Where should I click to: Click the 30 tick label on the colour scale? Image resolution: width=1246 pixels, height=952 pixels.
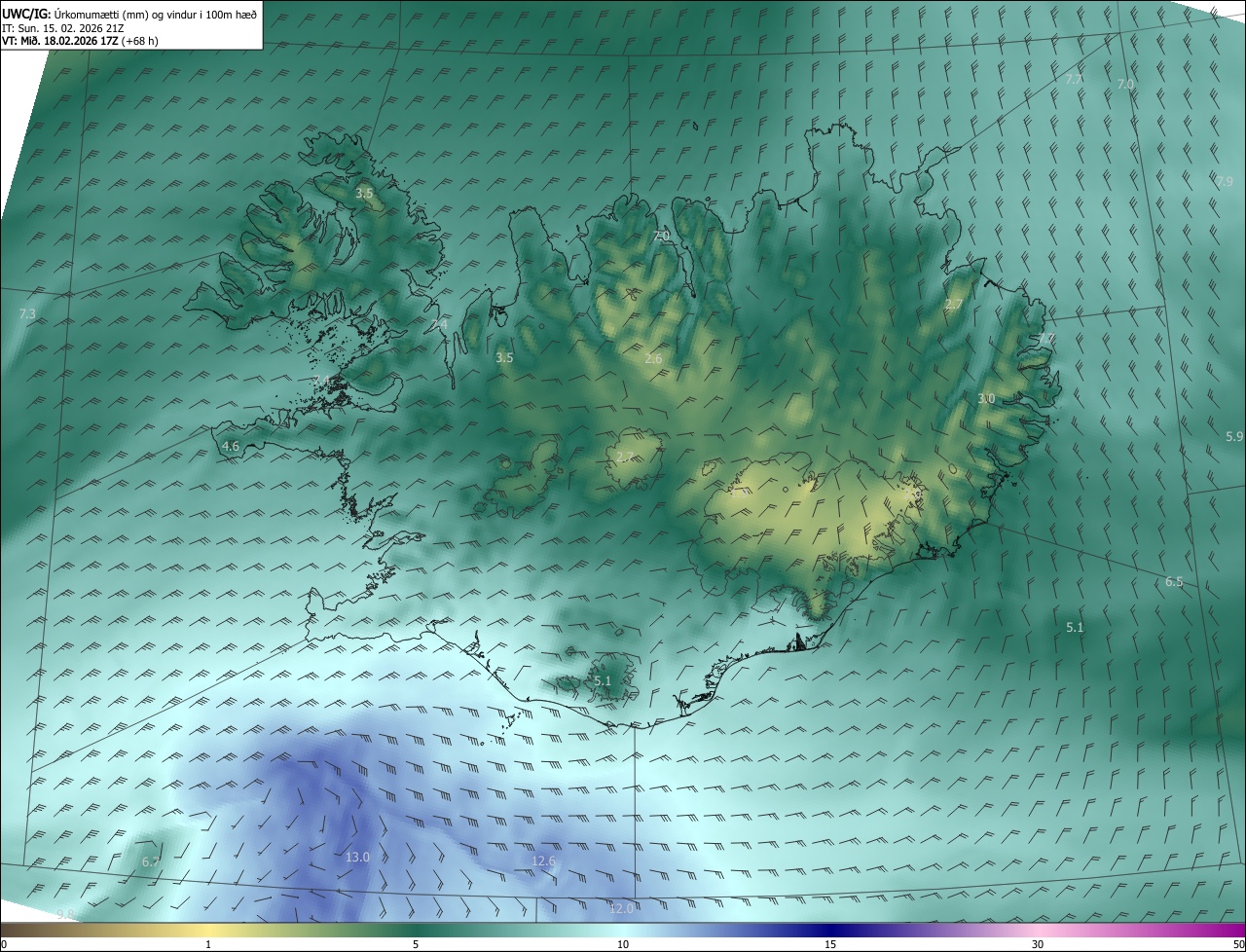click(x=1038, y=944)
